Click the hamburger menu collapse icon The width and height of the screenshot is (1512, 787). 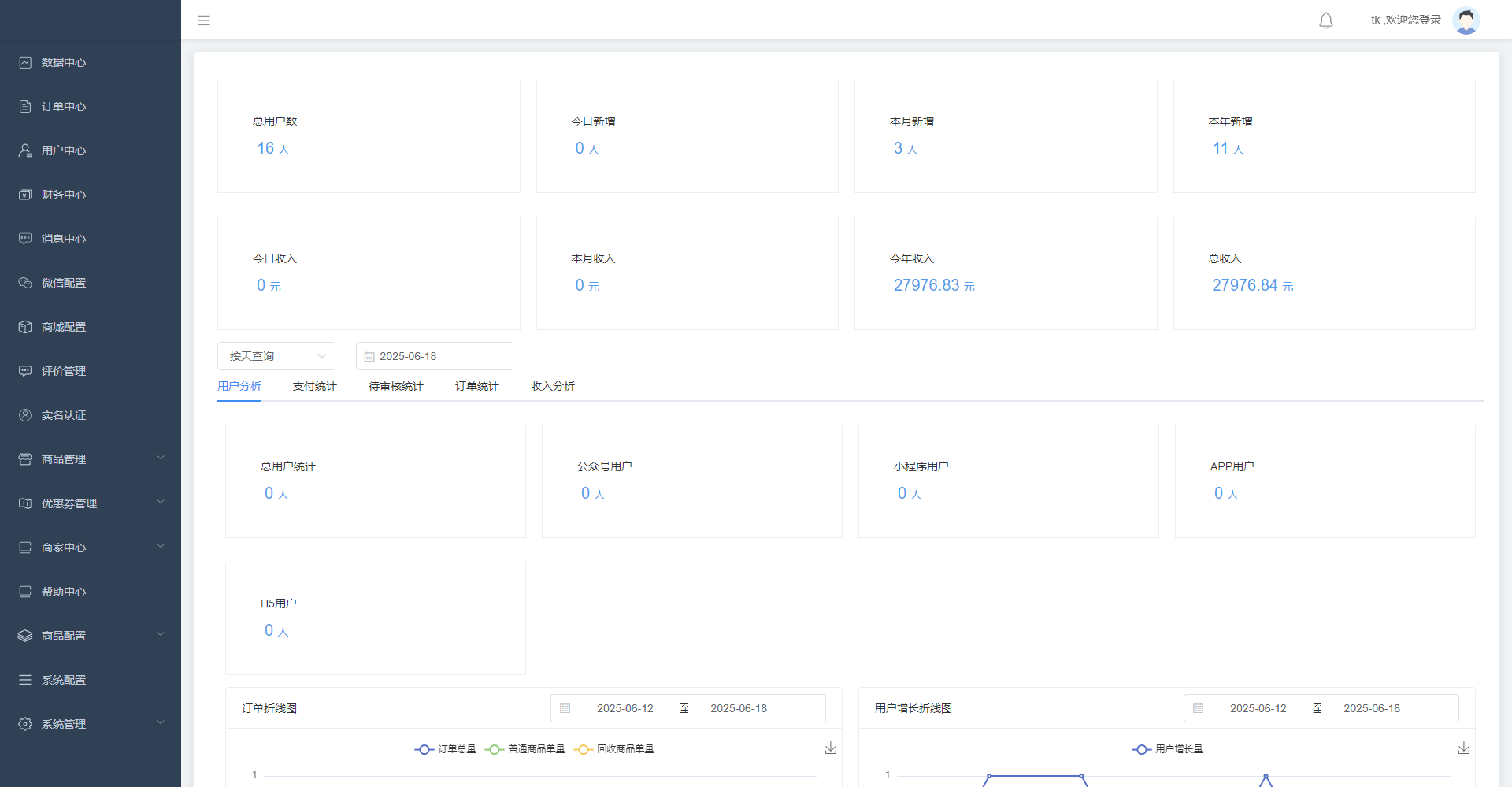(x=204, y=20)
